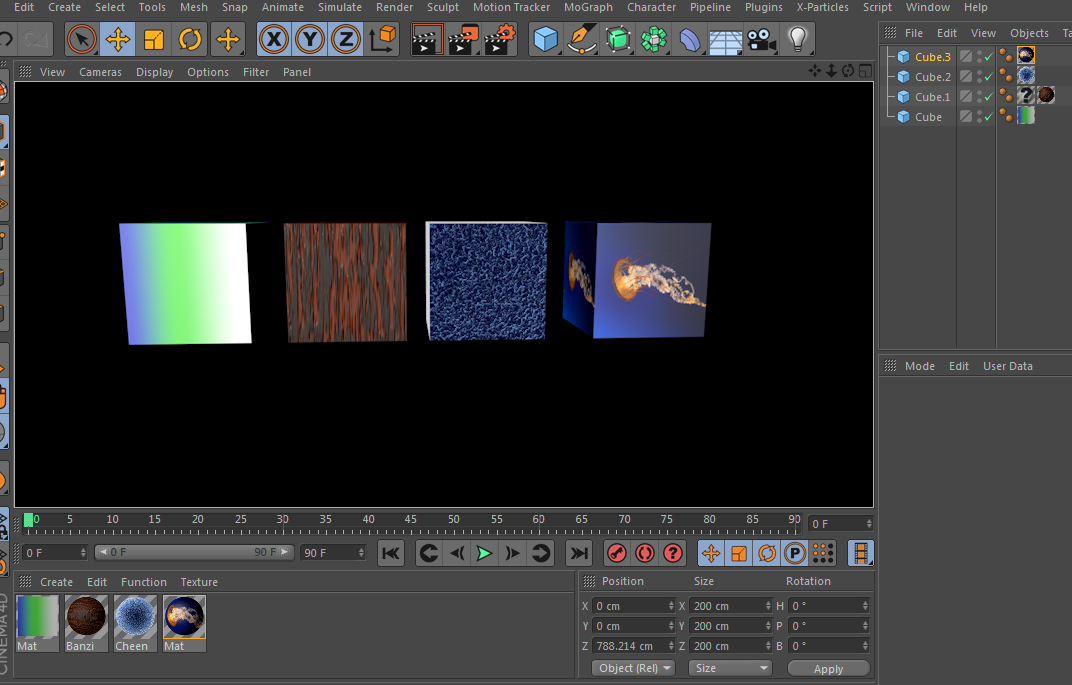The image size is (1072, 685).
Task: Toggle the green enable checkmark for Cube.2
Action: [988, 77]
